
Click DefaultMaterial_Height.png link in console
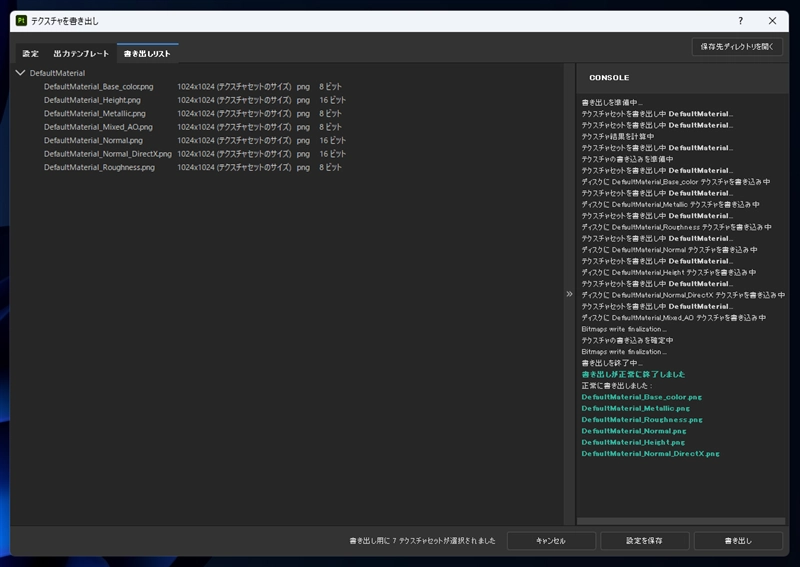pos(633,442)
